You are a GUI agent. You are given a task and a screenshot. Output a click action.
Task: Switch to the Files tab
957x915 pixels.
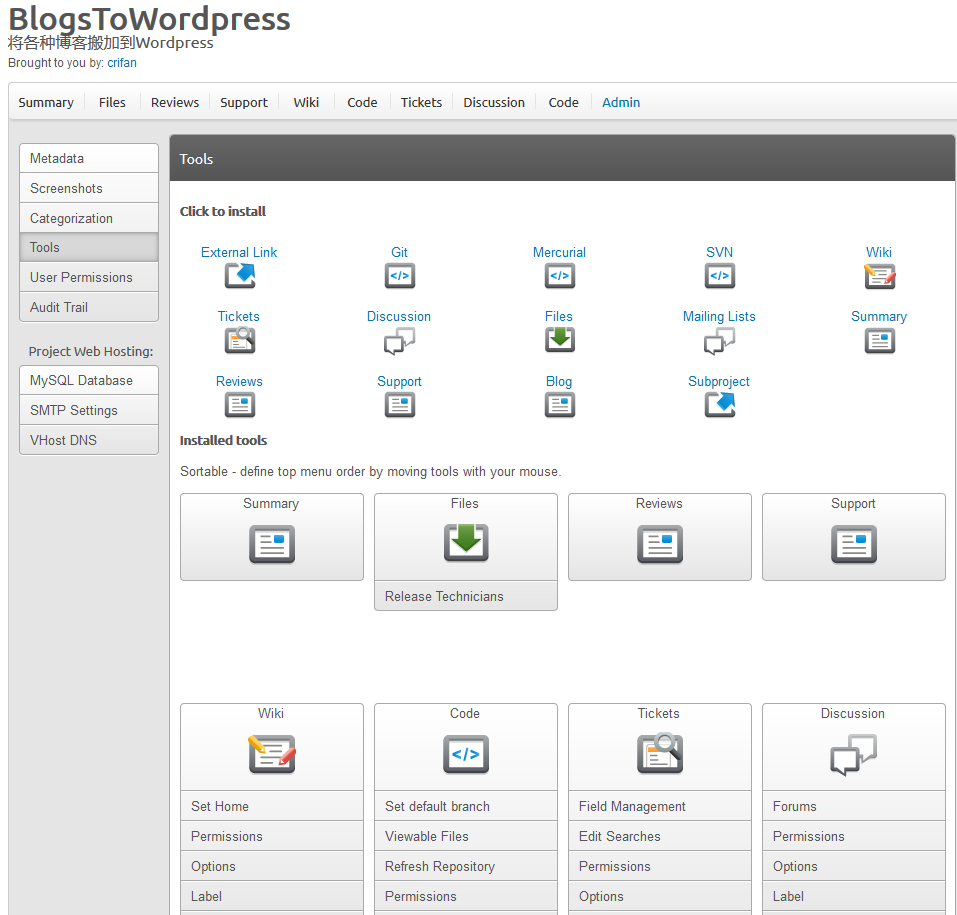(x=112, y=103)
